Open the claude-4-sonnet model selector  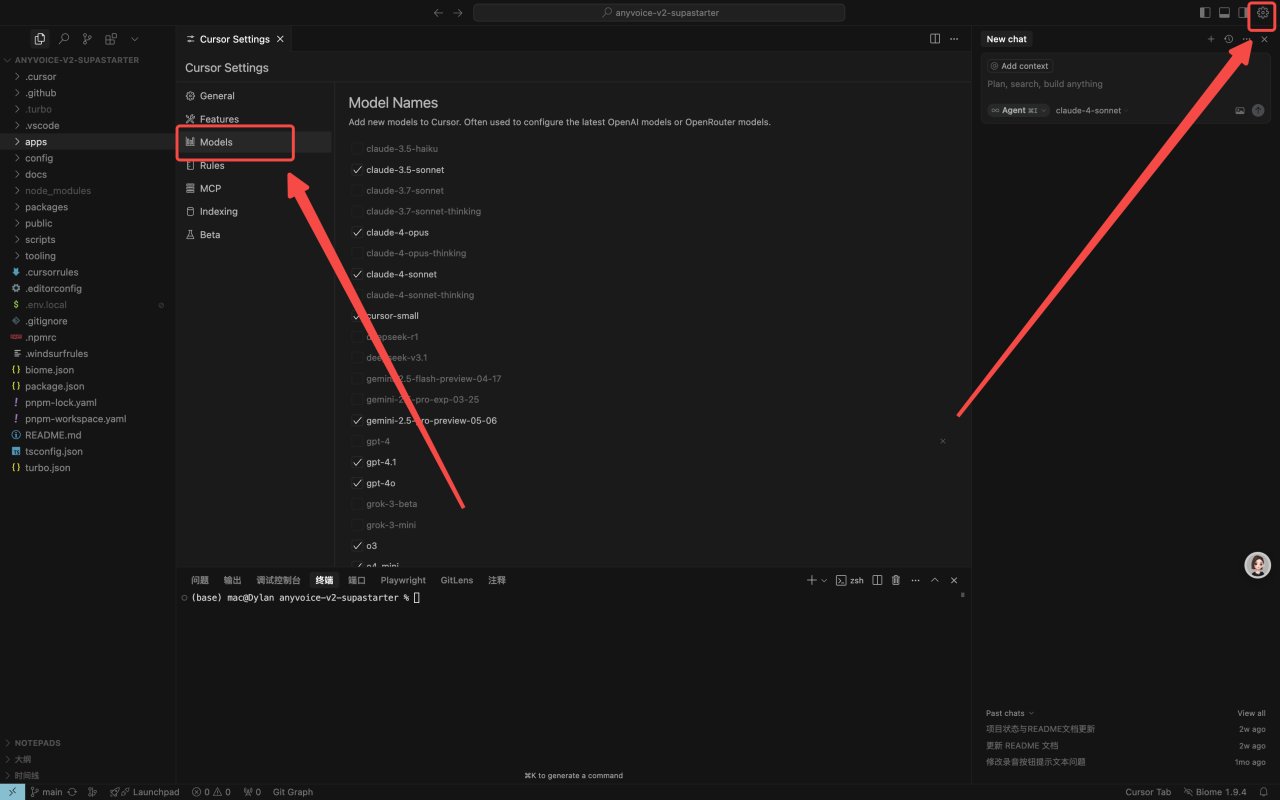1088,111
